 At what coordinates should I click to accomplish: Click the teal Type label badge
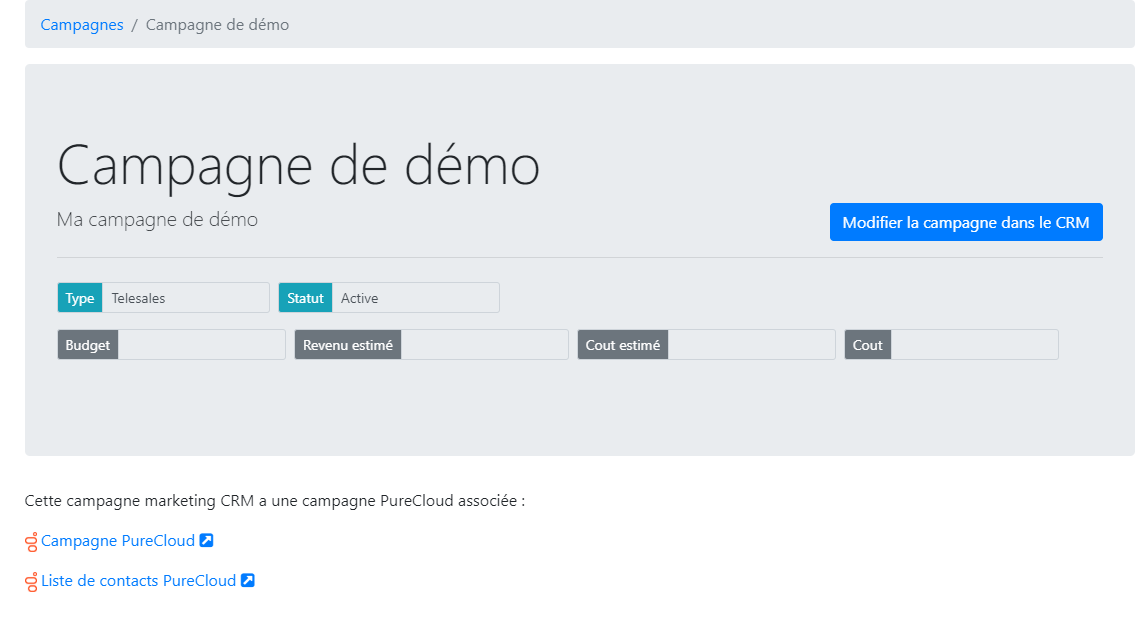click(x=80, y=298)
